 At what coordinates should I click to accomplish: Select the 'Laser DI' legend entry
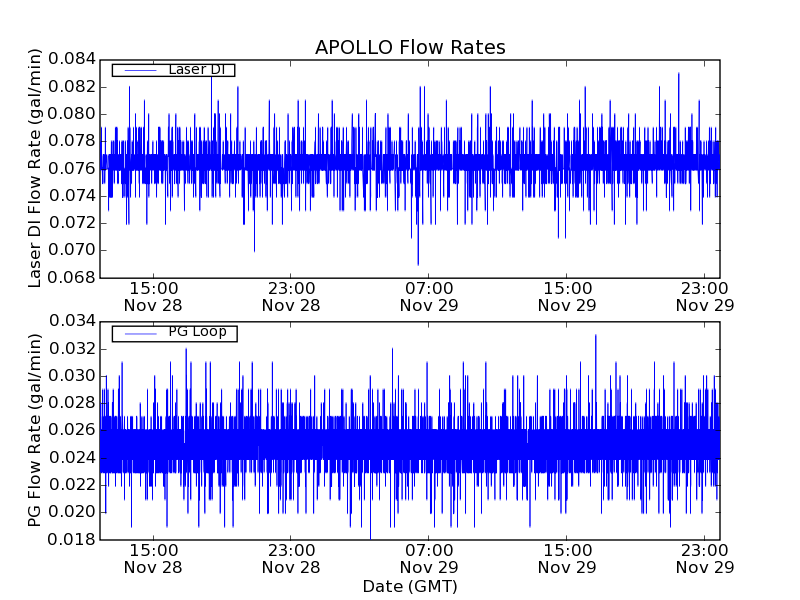[x=173, y=70]
